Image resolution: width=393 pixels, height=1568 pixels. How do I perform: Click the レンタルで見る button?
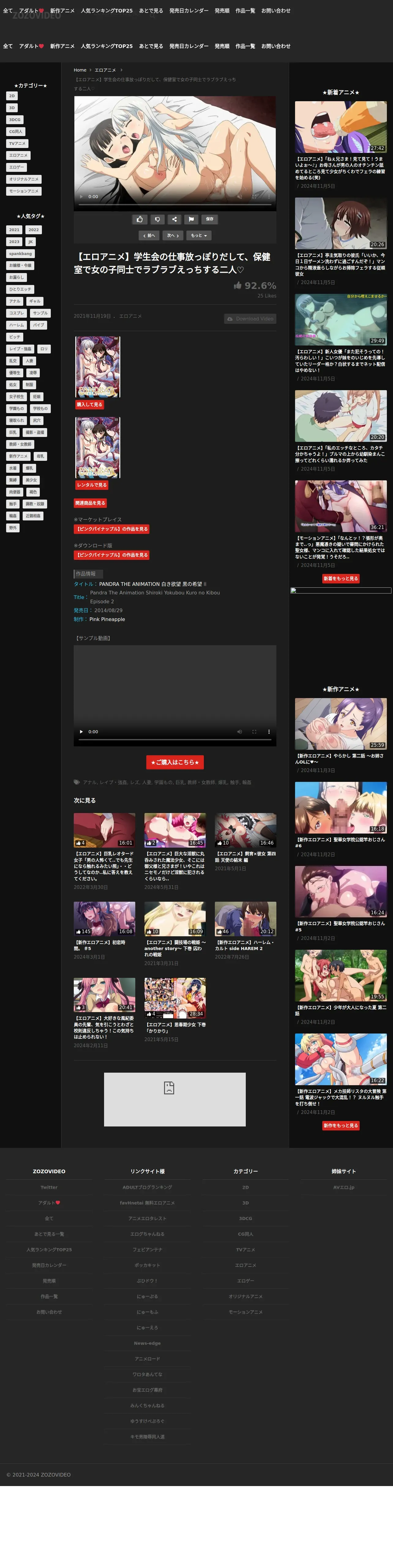[92, 485]
